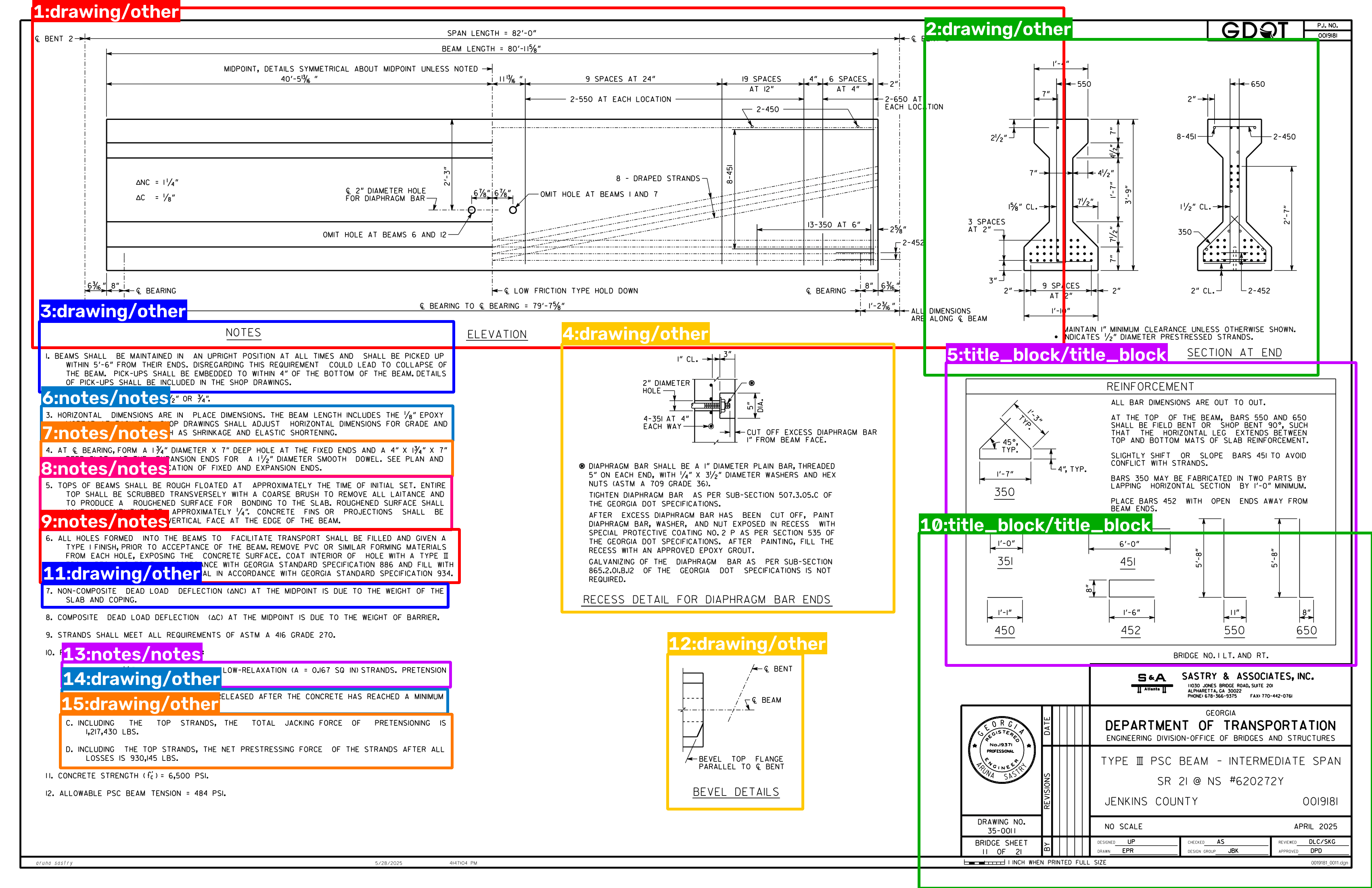
Task: Click the 'aruna sastry' plot user stamp
Action: click(x=54, y=863)
